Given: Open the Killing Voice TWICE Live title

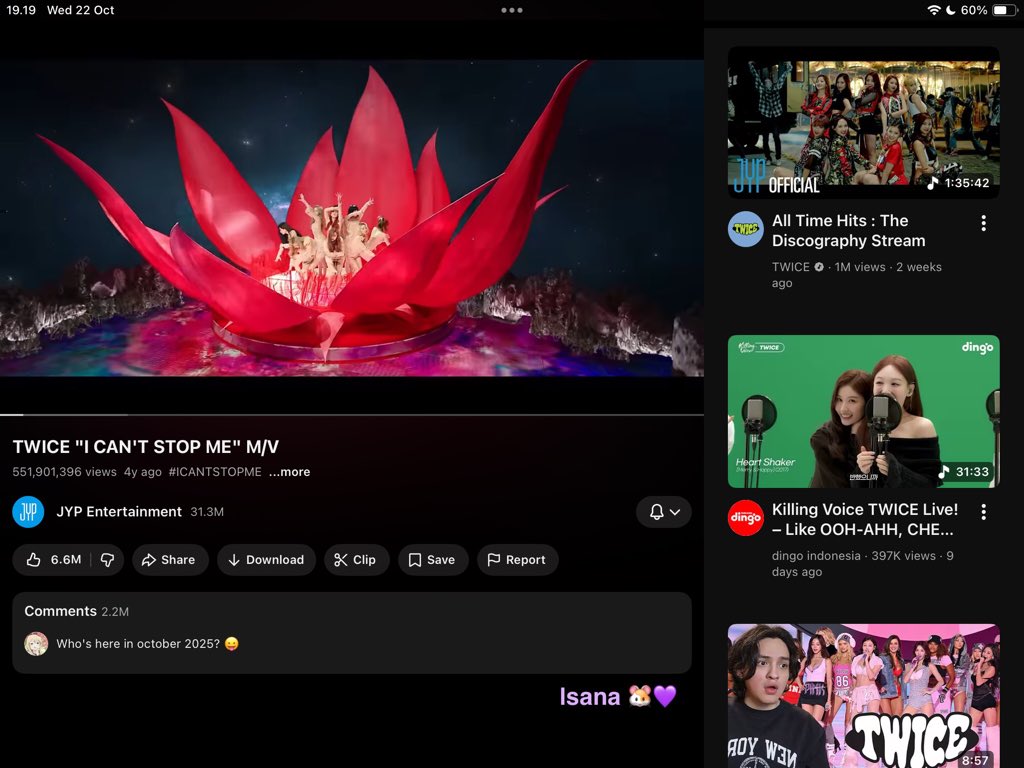Looking at the screenshot, I should (x=865, y=519).
